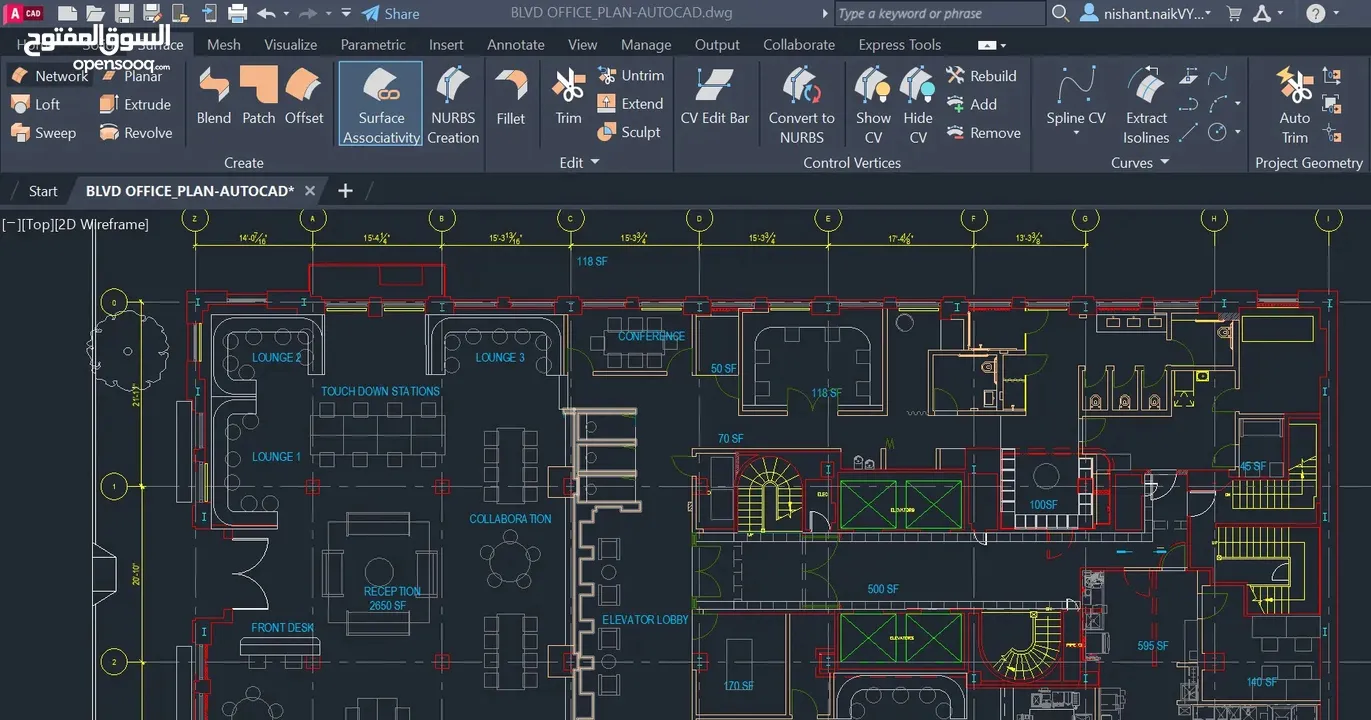Open the Customize Quick Access Toolbar dropdown
The height and width of the screenshot is (720, 1371).
point(346,14)
